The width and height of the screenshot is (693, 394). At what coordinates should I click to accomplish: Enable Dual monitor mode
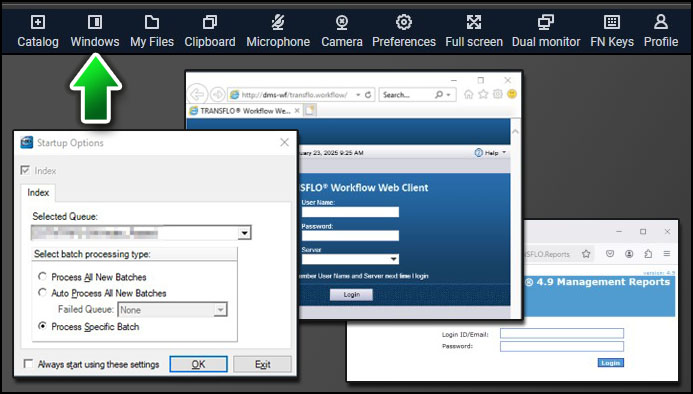(x=546, y=31)
